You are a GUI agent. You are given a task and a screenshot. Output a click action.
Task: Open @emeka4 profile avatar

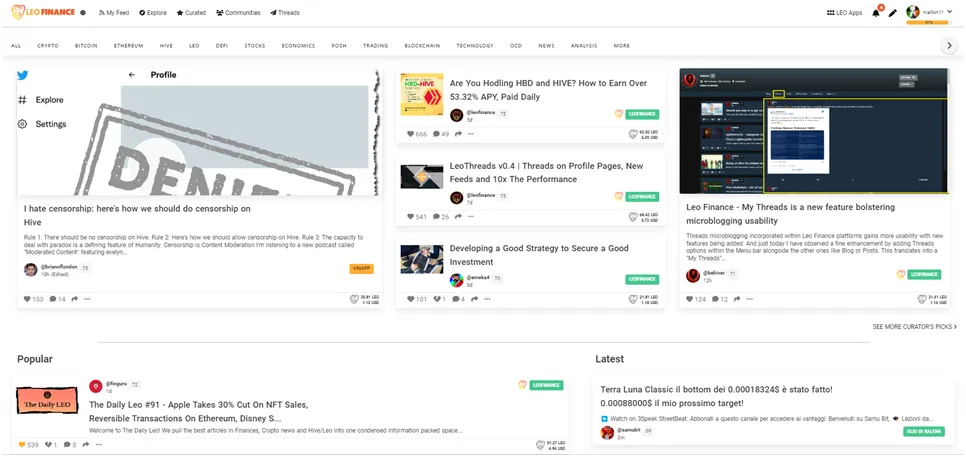(457, 280)
